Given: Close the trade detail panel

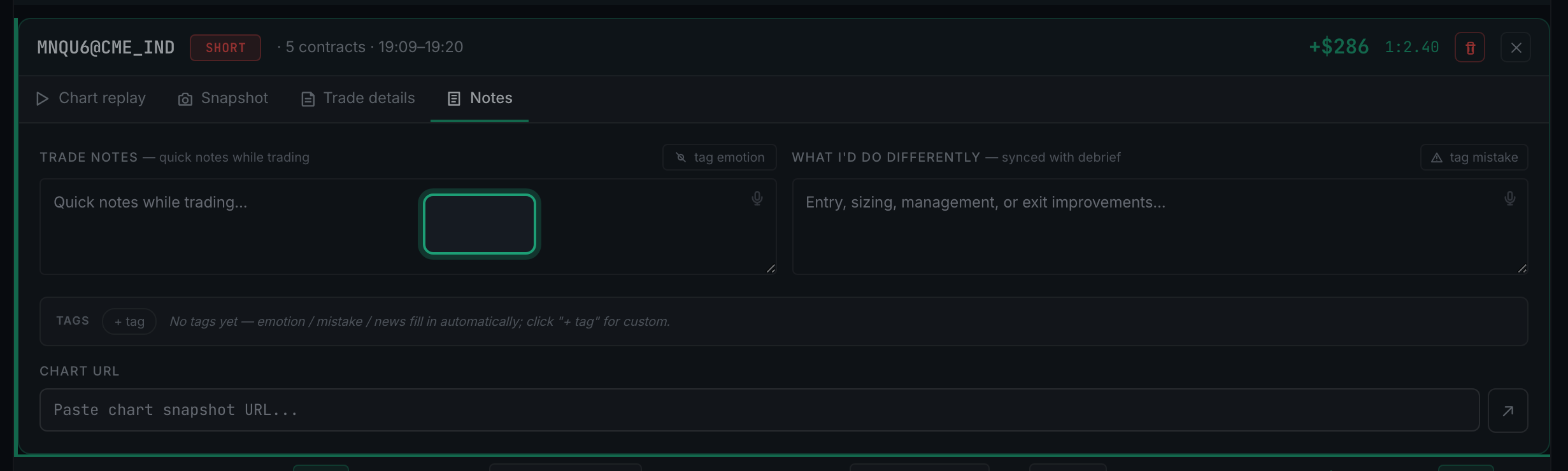Looking at the screenshot, I should 1516,48.
